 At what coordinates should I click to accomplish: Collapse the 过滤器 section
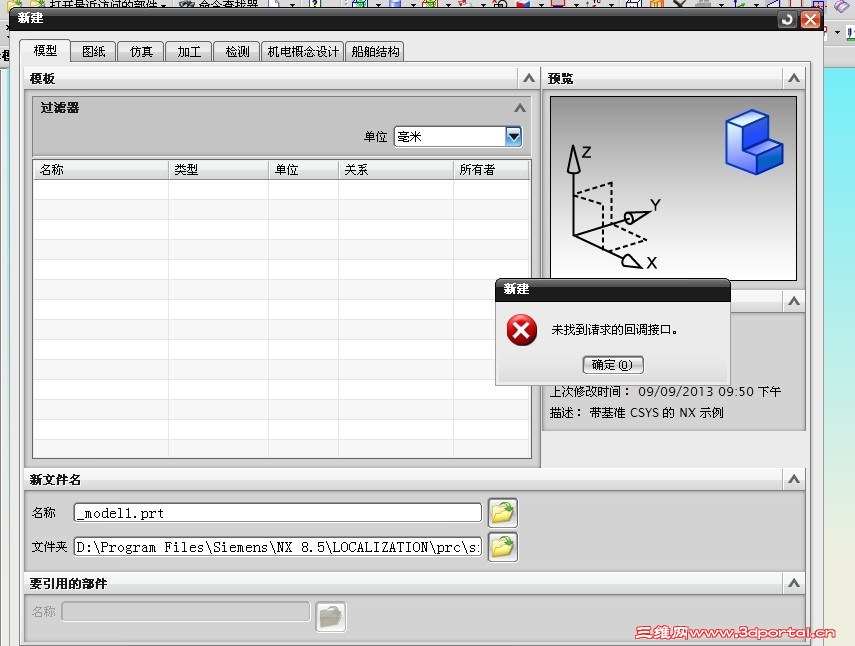click(519, 108)
